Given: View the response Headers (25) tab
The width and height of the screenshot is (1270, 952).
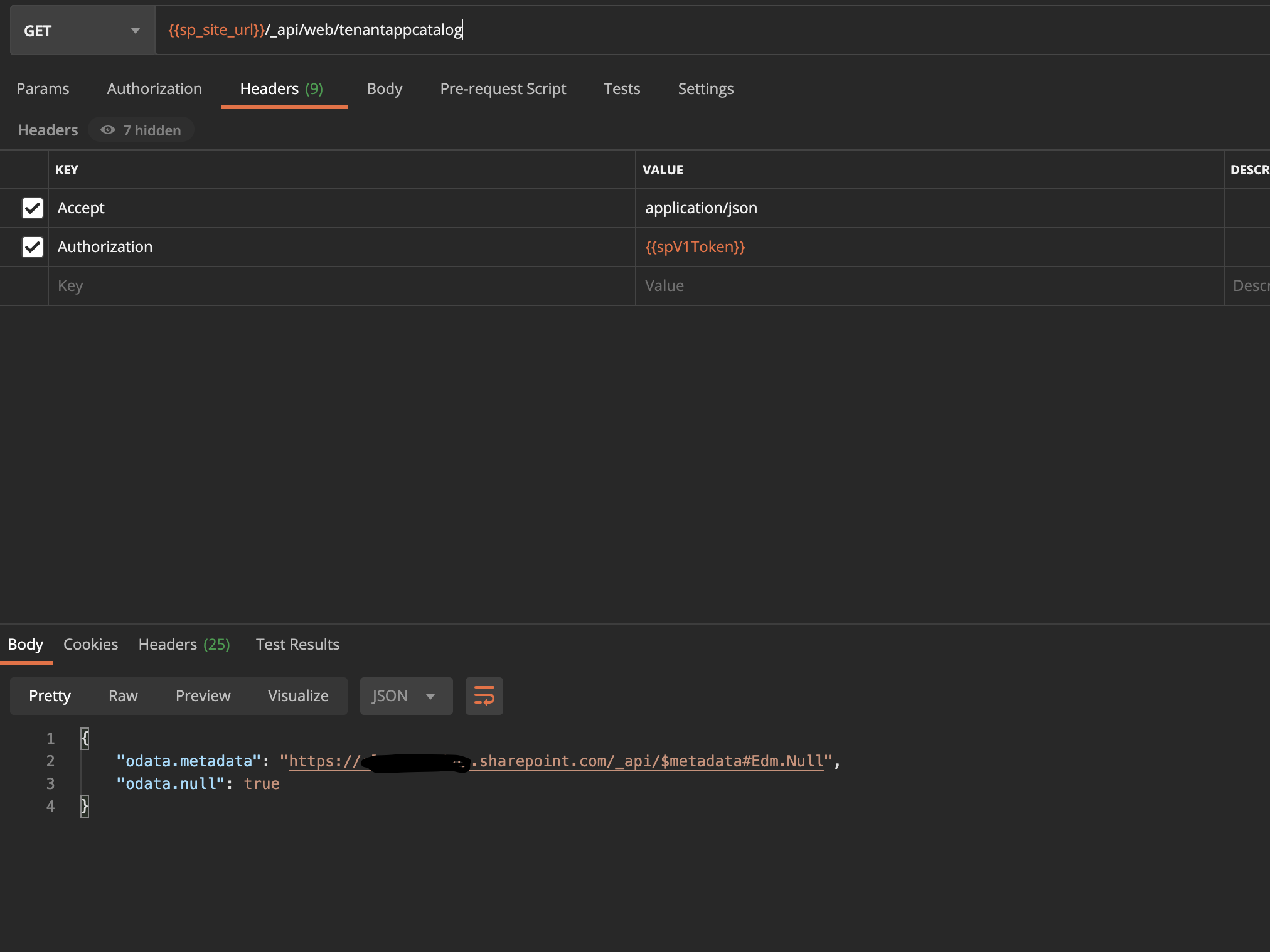Looking at the screenshot, I should coord(184,644).
